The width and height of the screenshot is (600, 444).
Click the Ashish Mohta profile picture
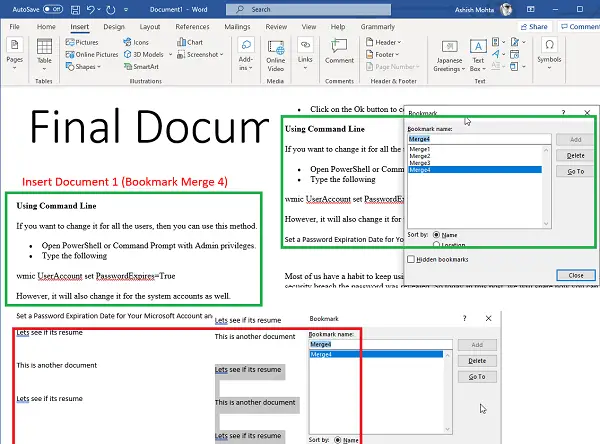pos(506,9)
